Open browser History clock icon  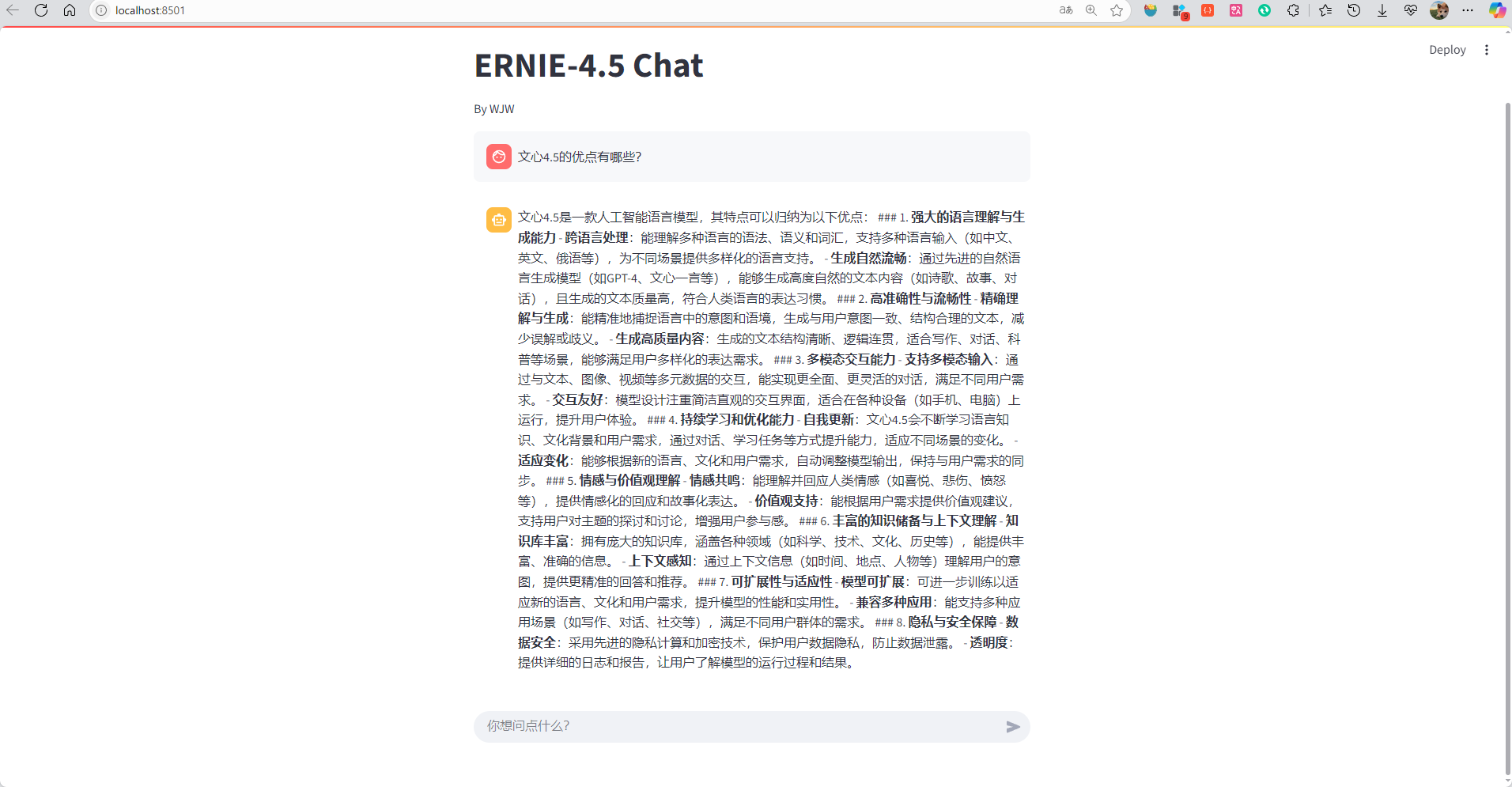coord(1354,10)
